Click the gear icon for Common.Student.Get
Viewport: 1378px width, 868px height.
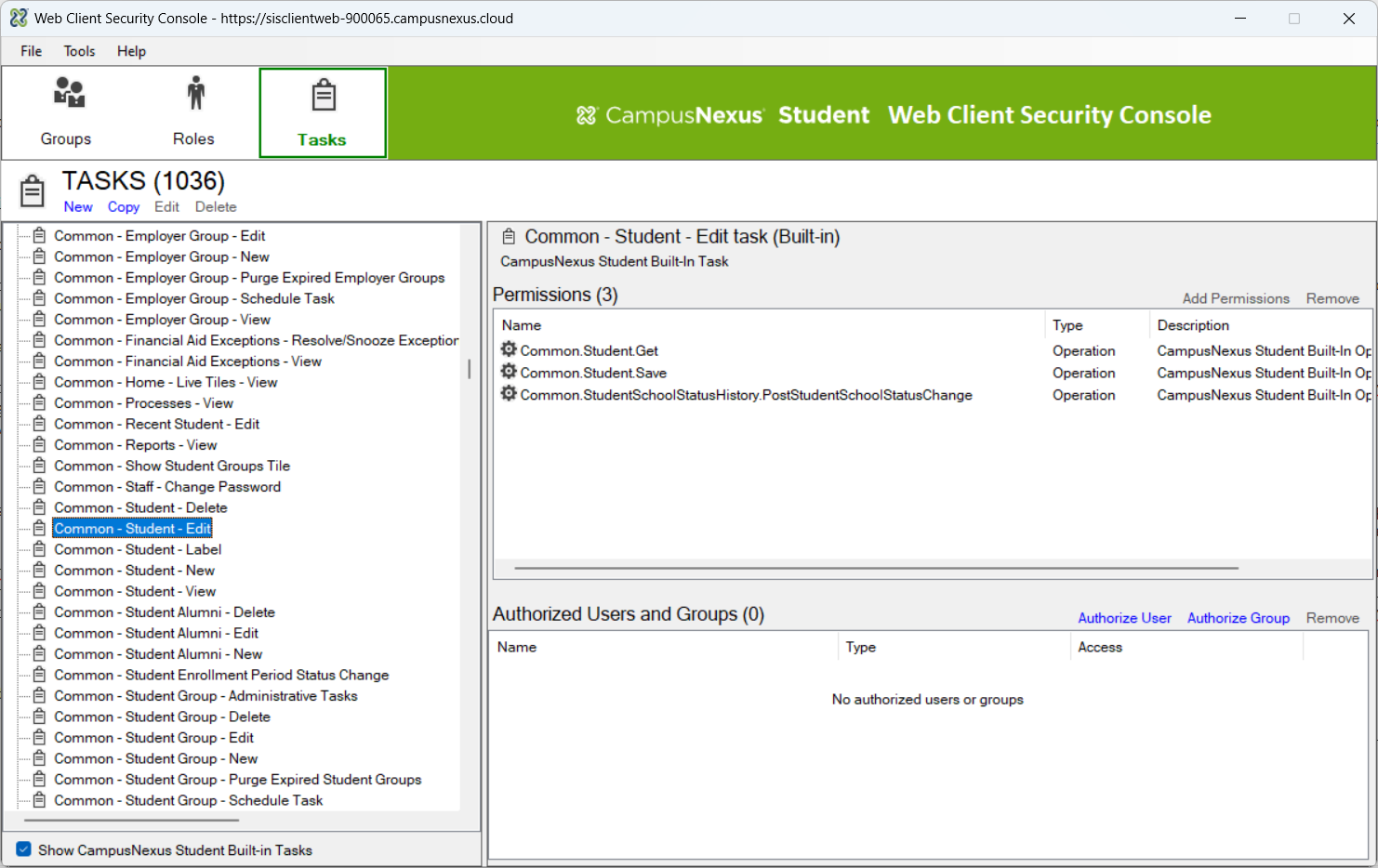509,349
